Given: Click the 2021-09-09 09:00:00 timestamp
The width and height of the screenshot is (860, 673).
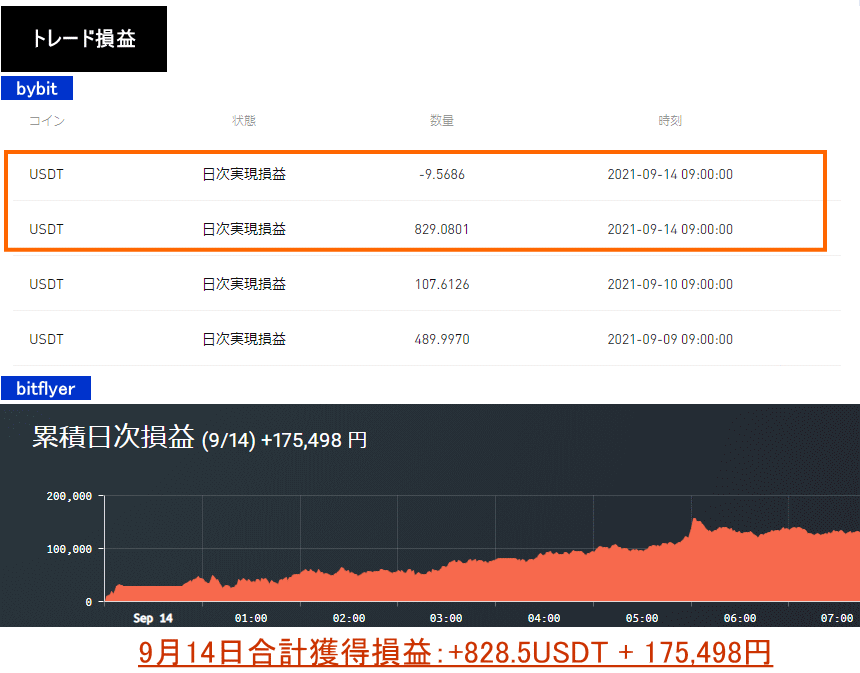Looking at the screenshot, I should (670, 339).
